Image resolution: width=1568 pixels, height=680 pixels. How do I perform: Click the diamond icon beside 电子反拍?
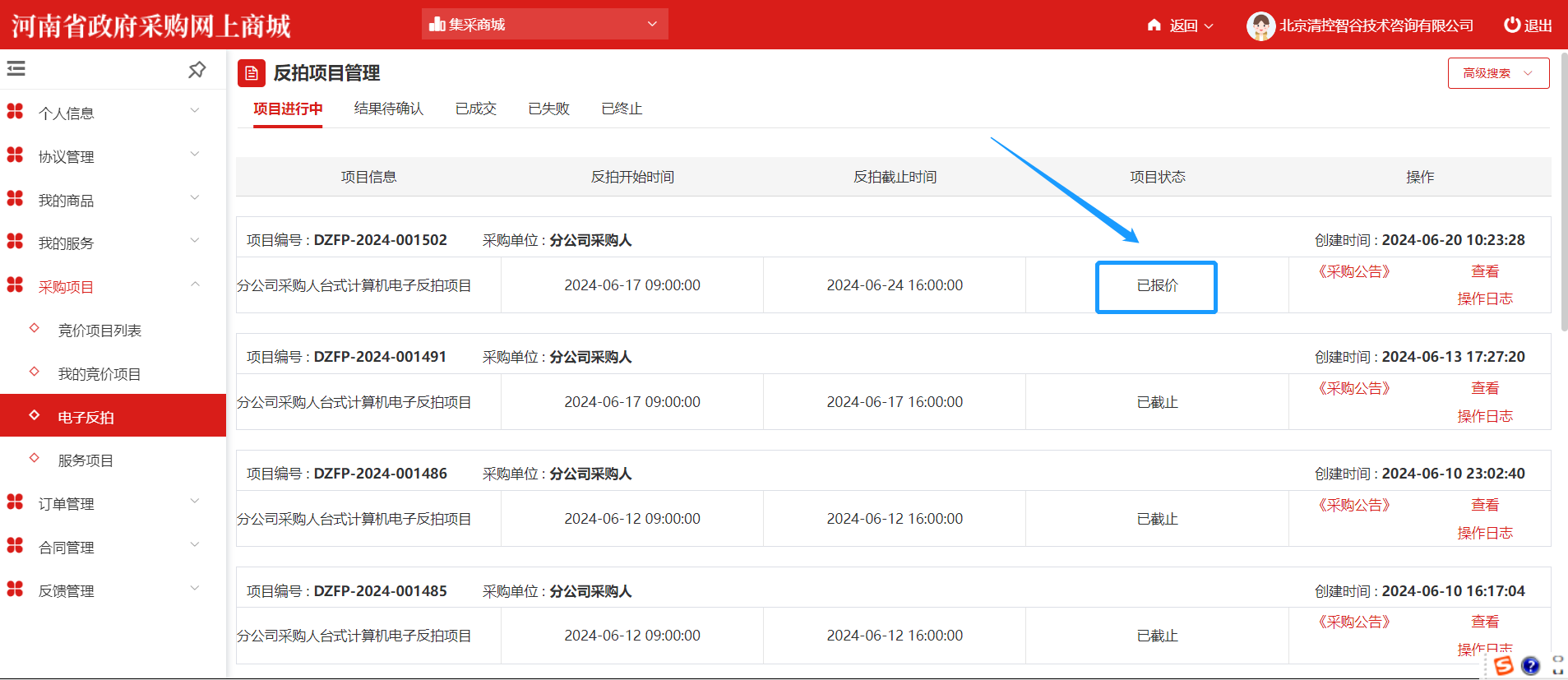[34, 415]
